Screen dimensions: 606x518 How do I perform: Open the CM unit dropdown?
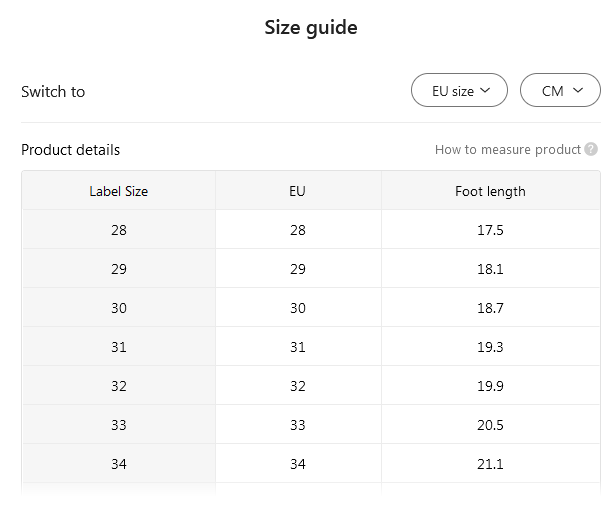click(x=561, y=91)
